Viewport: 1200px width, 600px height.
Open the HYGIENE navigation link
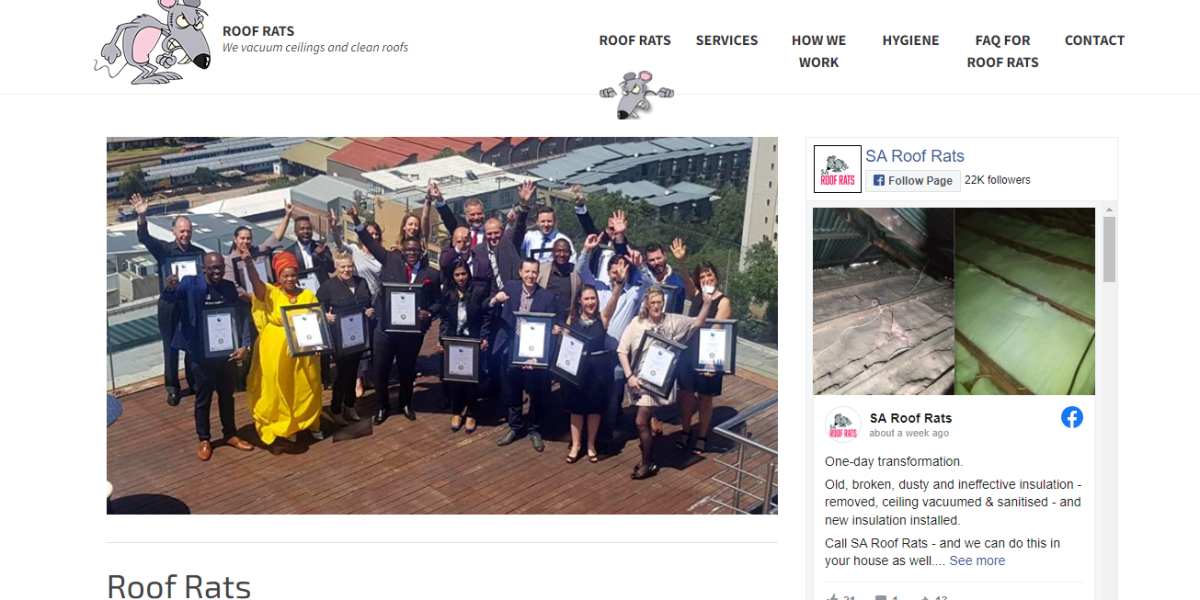point(911,40)
